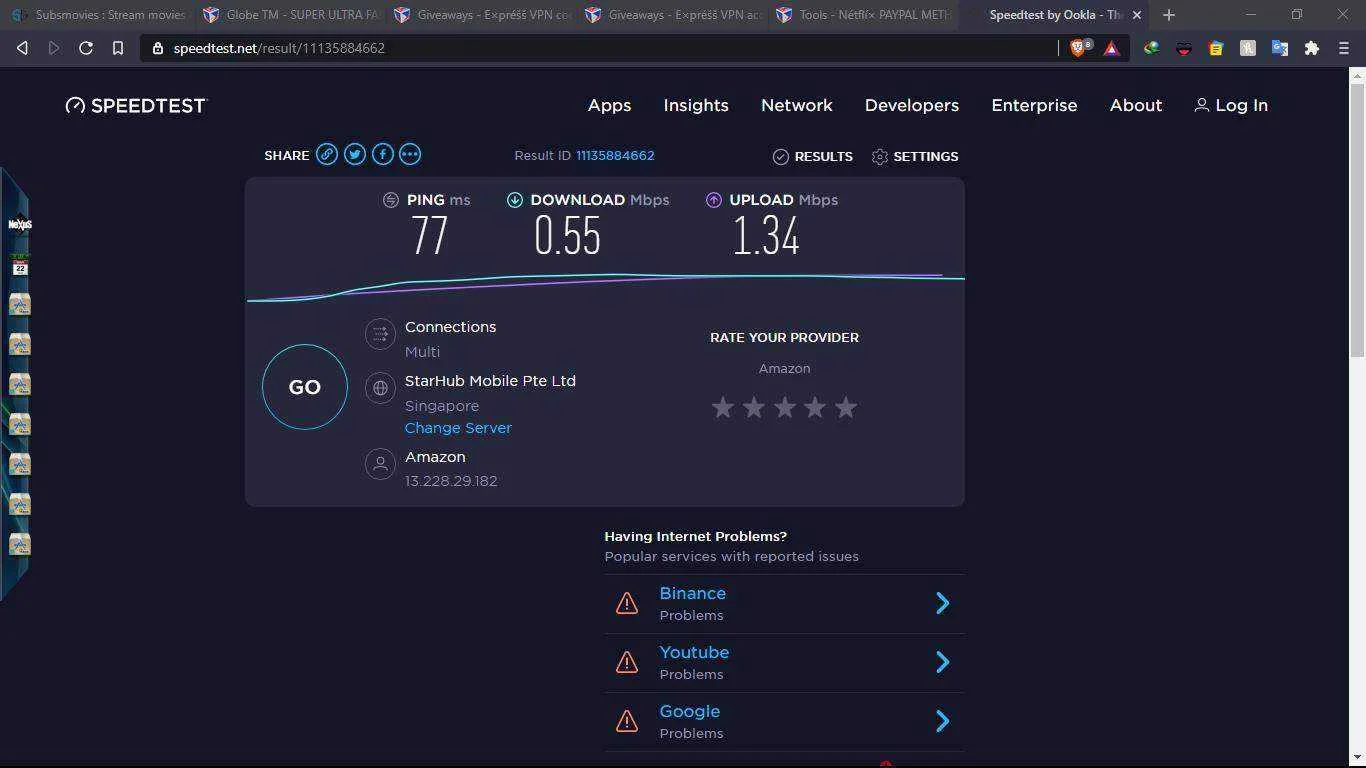1366x768 pixels.
Task: Click the settings gear icon
Action: [x=880, y=157]
